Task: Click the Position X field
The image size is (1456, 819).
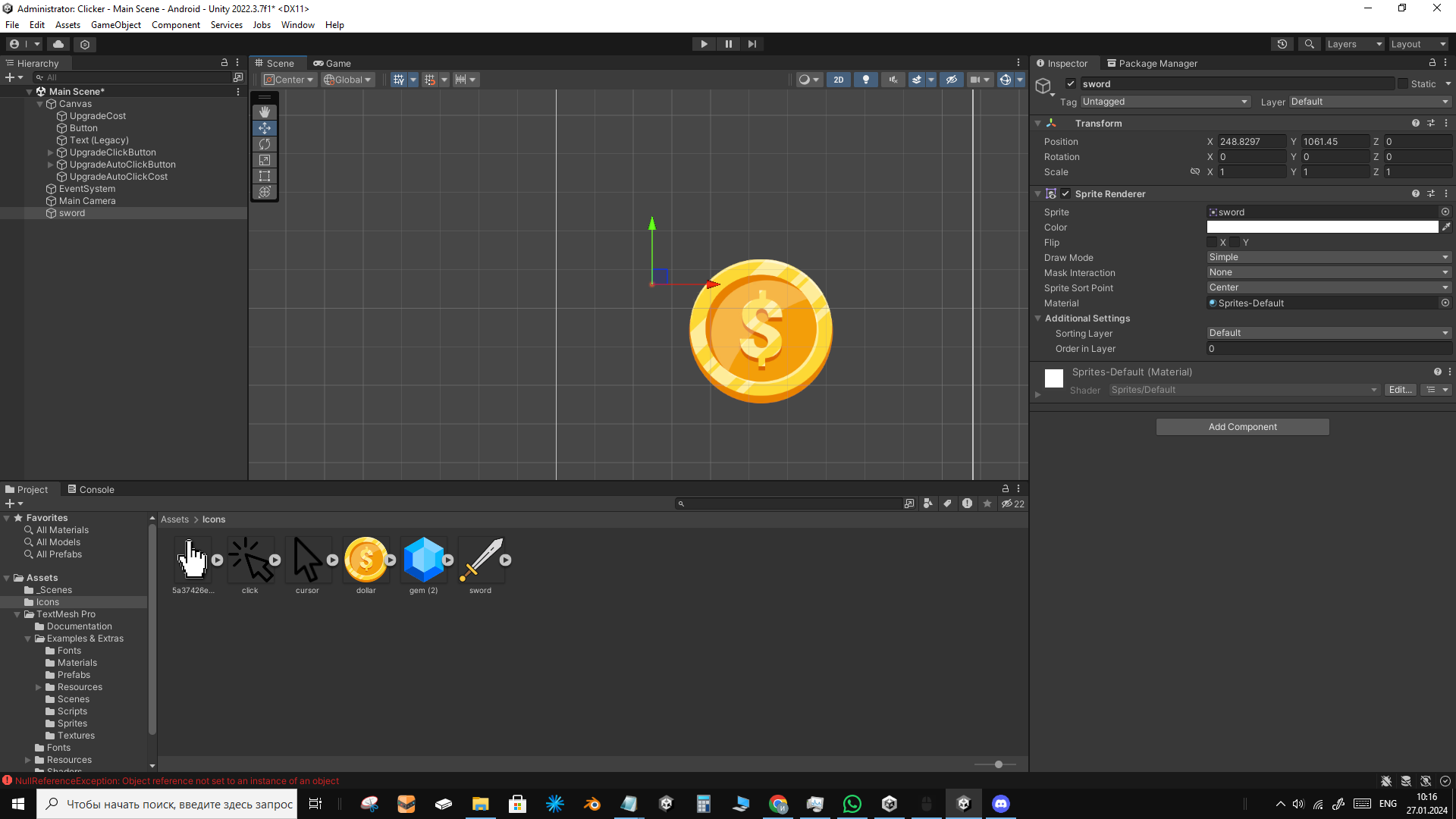Action: (1251, 142)
